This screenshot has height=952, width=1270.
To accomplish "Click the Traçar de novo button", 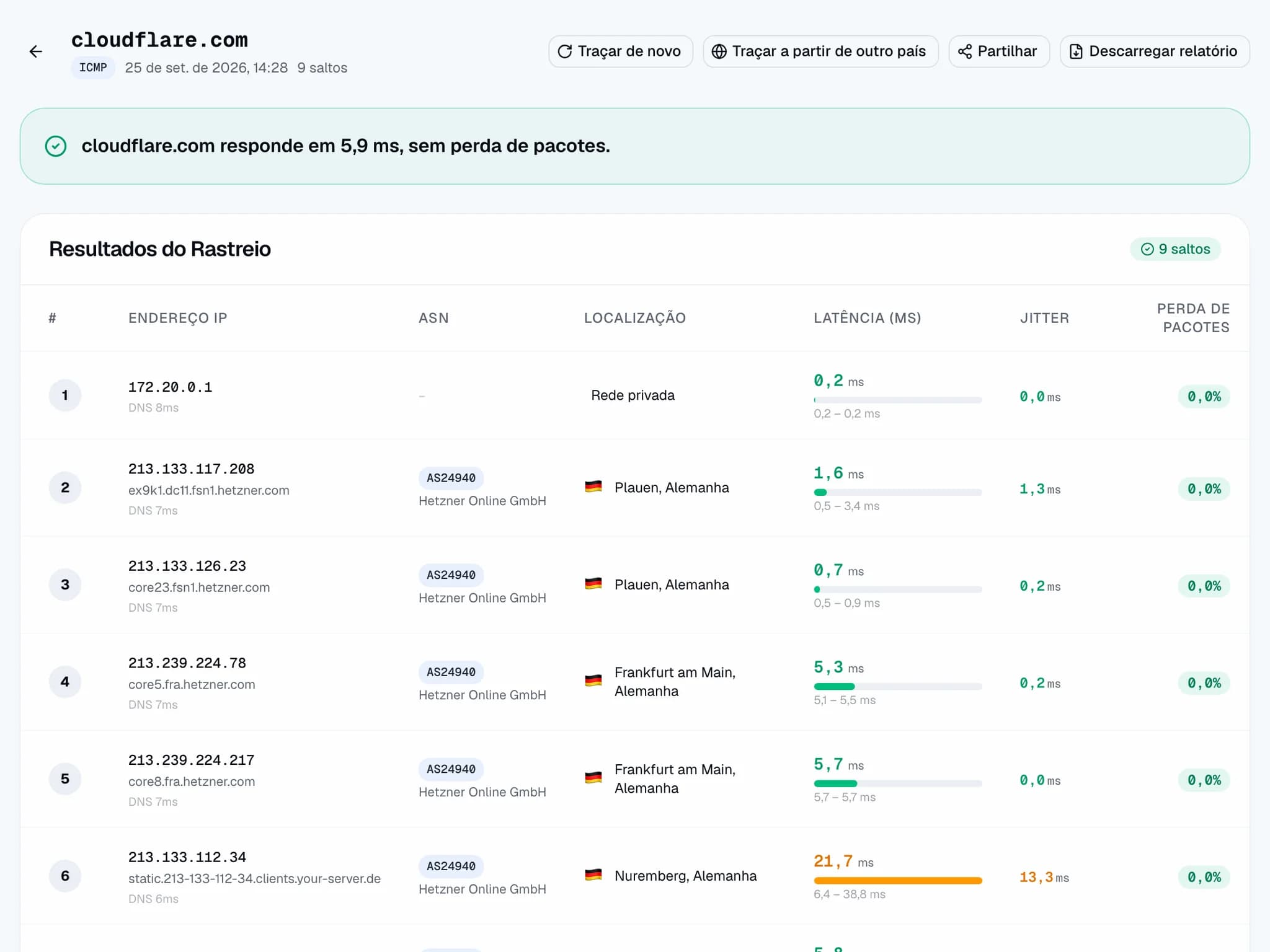I will click(620, 51).
